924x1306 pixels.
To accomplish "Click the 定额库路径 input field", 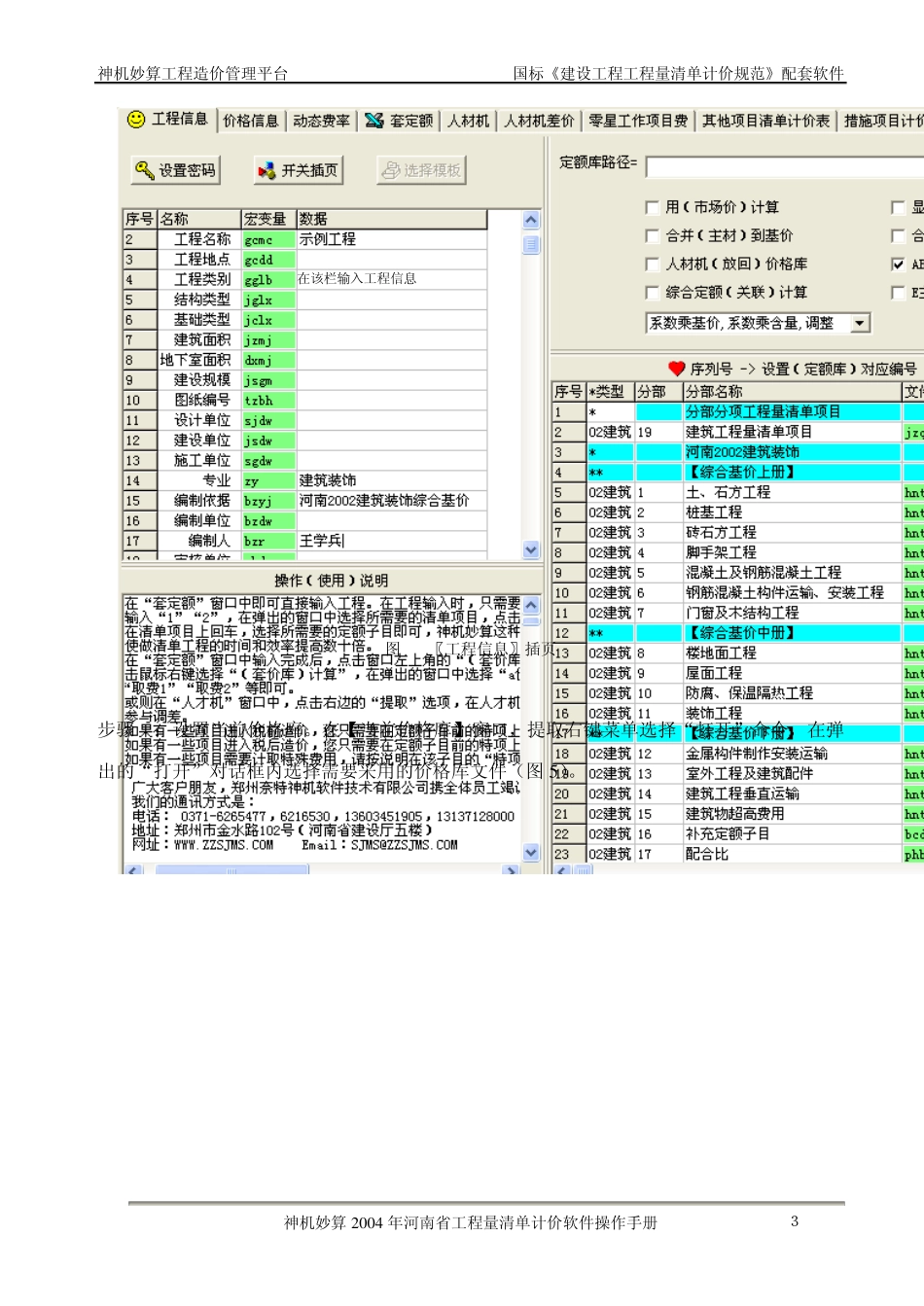I will pyautogui.click(x=785, y=166).
